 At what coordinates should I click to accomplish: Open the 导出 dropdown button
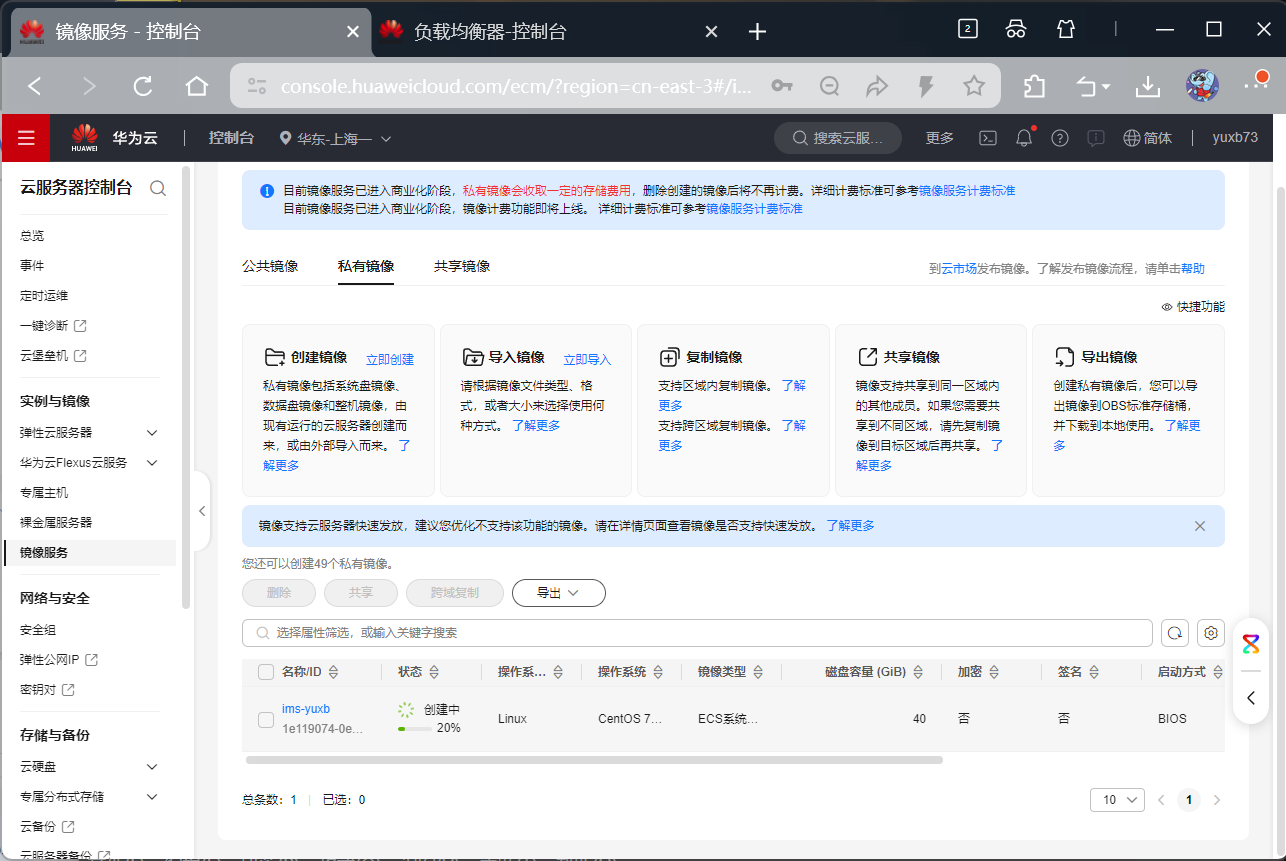click(559, 593)
